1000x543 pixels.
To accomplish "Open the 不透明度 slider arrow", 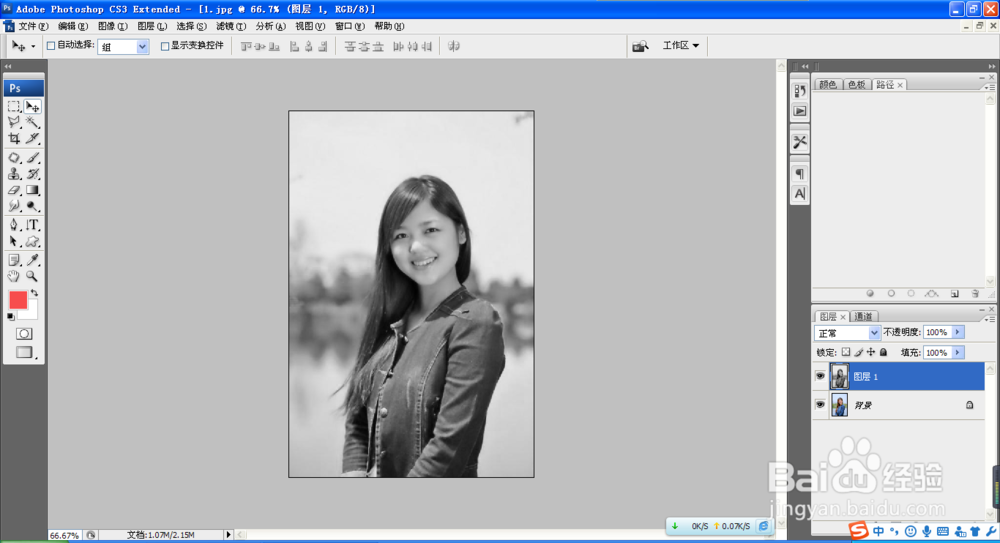I will [957, 332].
